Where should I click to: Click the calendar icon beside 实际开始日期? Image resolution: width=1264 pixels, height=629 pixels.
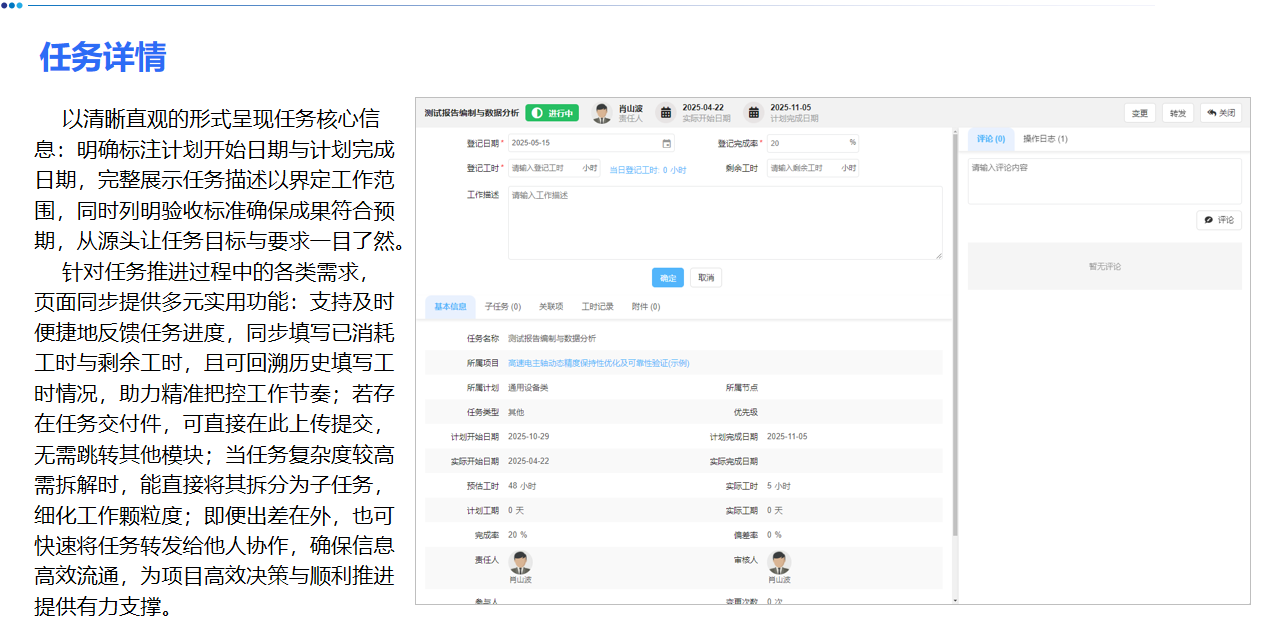664,113
